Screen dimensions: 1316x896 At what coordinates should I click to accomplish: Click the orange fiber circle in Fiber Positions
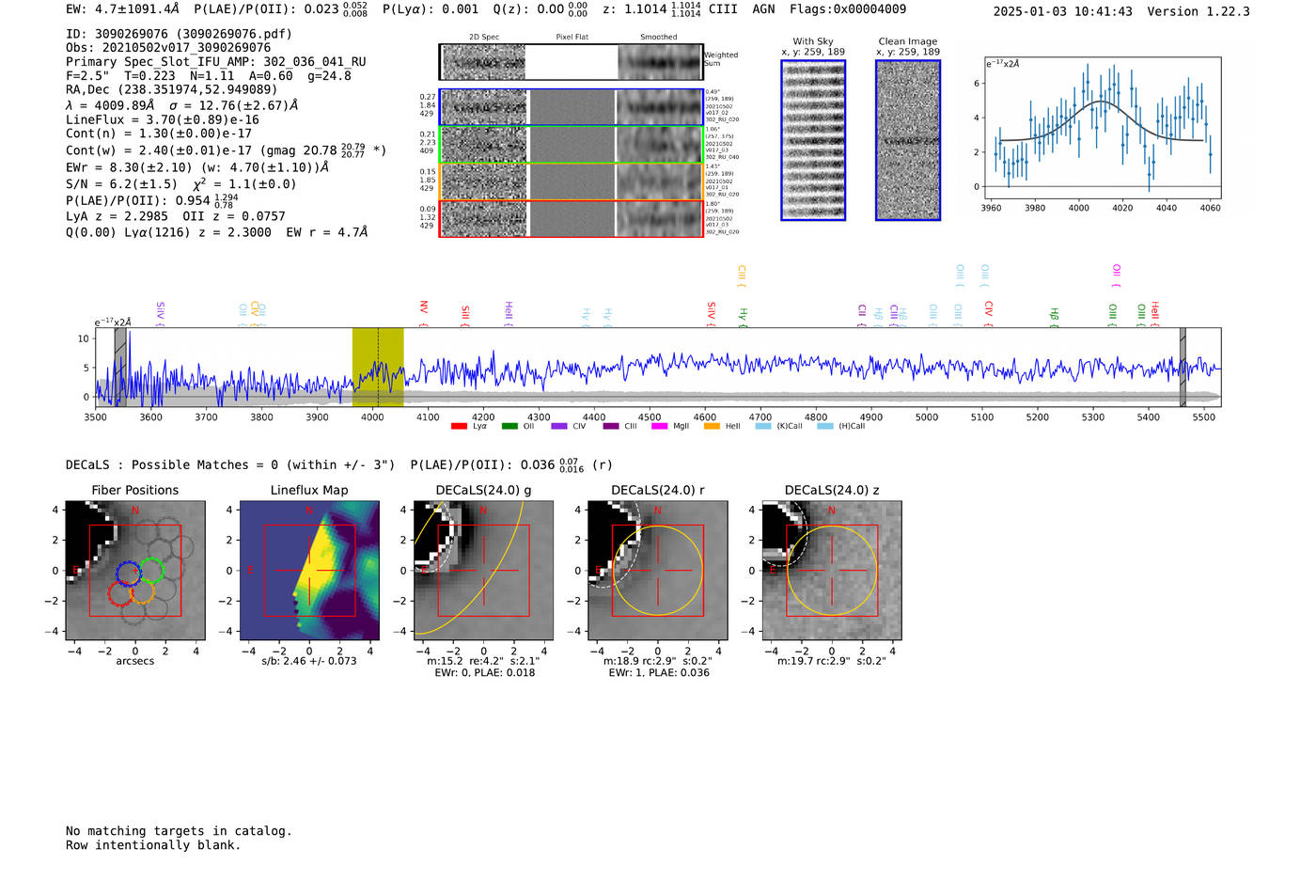click(x=142, y=591)
